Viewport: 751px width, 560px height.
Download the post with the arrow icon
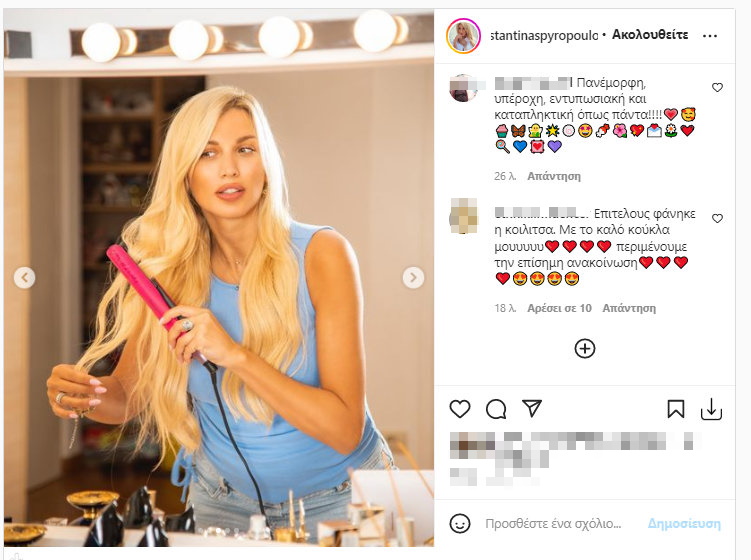point(711,409)
